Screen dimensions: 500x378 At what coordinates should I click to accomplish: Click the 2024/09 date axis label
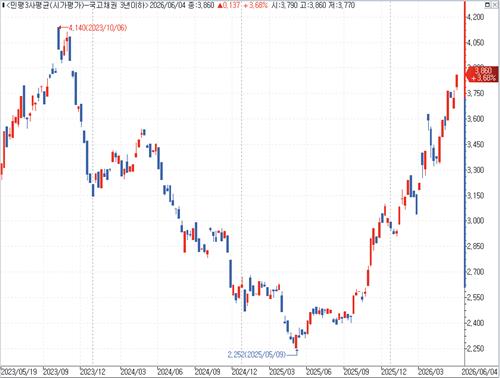click(207, 371)
